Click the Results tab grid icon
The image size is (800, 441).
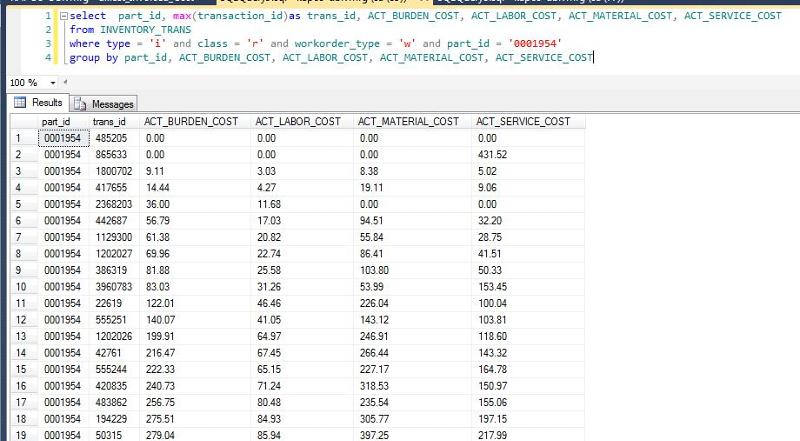[20, 103]
